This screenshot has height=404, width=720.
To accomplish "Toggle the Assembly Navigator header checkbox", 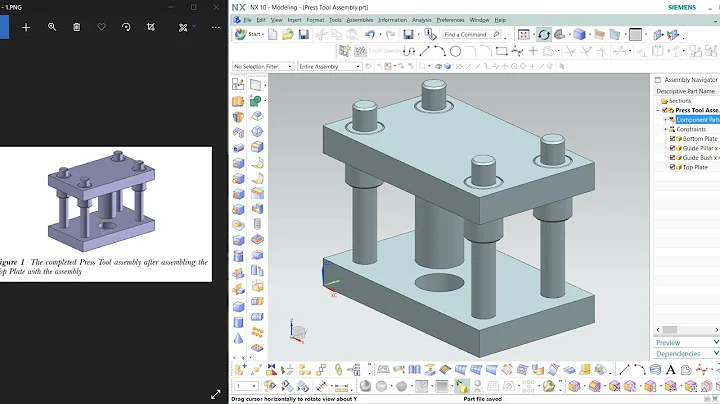I will [x=658, y=80].
